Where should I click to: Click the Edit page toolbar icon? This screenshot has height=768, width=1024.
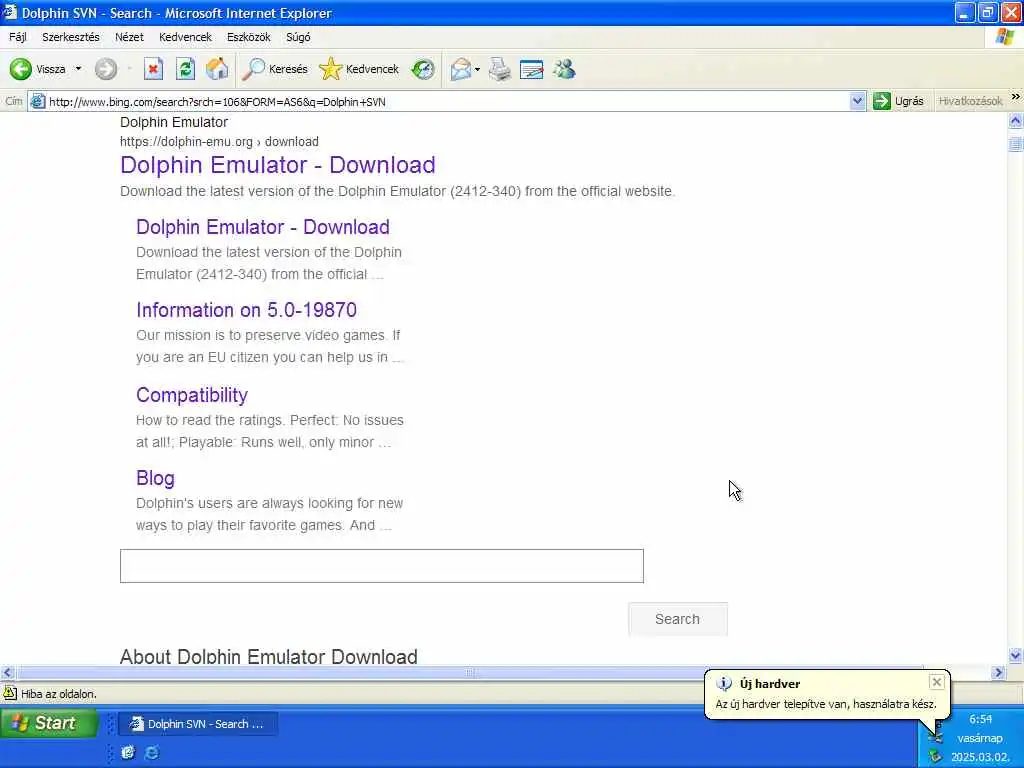click(532, 69)
